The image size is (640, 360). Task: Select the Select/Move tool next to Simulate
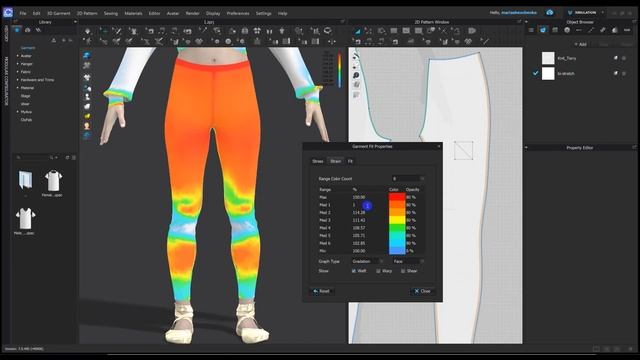click(x=104, y=31)
